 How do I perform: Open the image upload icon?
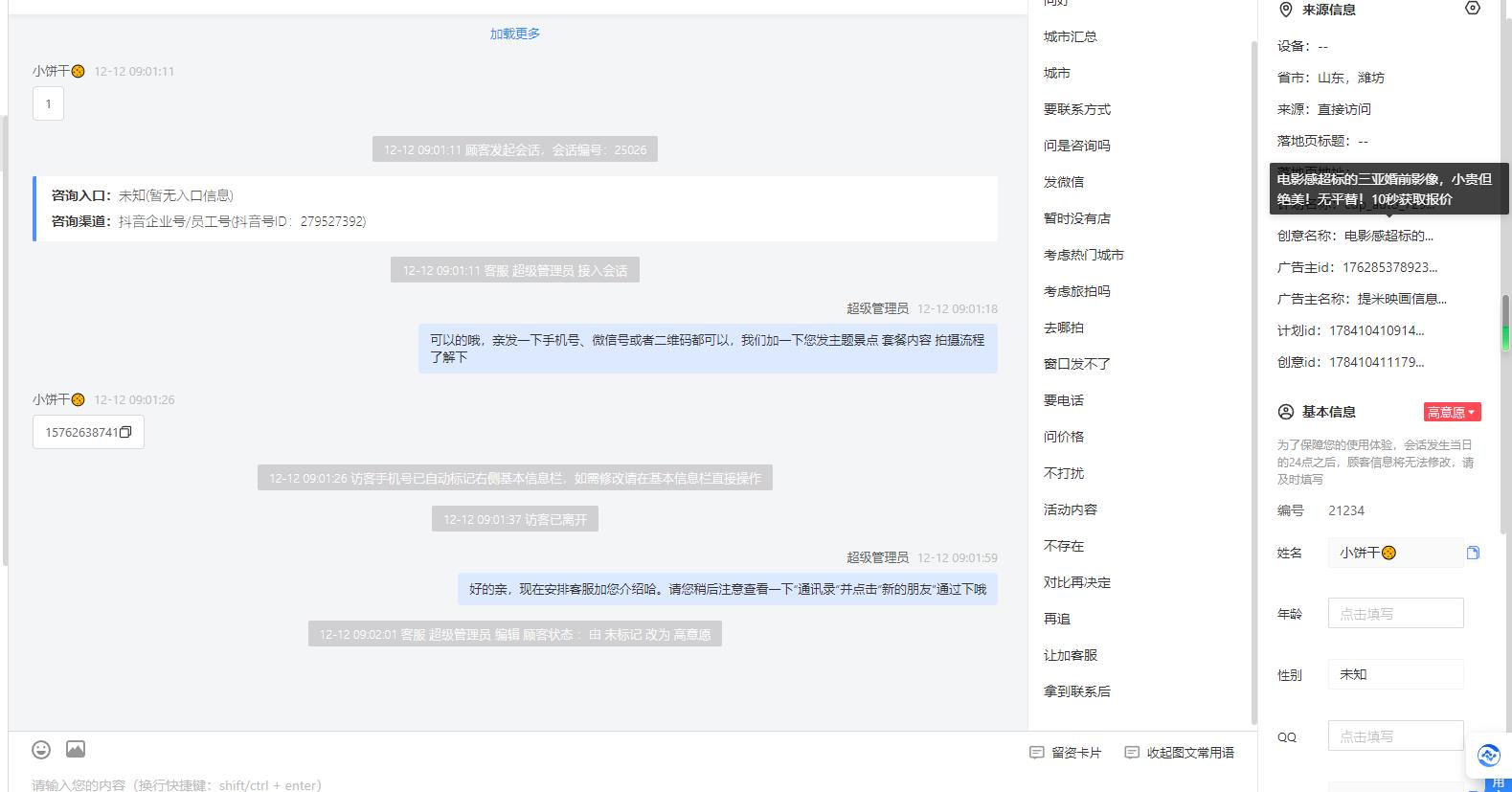point(76,749)
